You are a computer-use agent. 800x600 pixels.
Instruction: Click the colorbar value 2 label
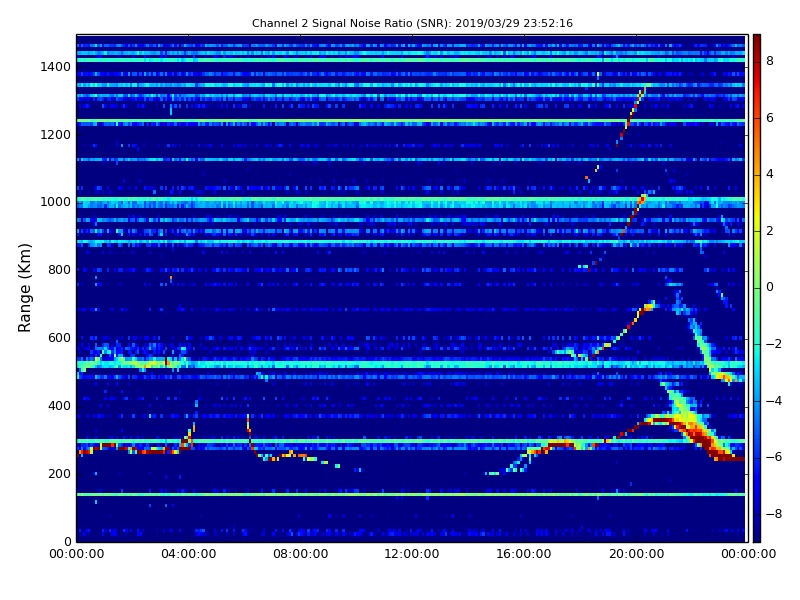(770, 231)
